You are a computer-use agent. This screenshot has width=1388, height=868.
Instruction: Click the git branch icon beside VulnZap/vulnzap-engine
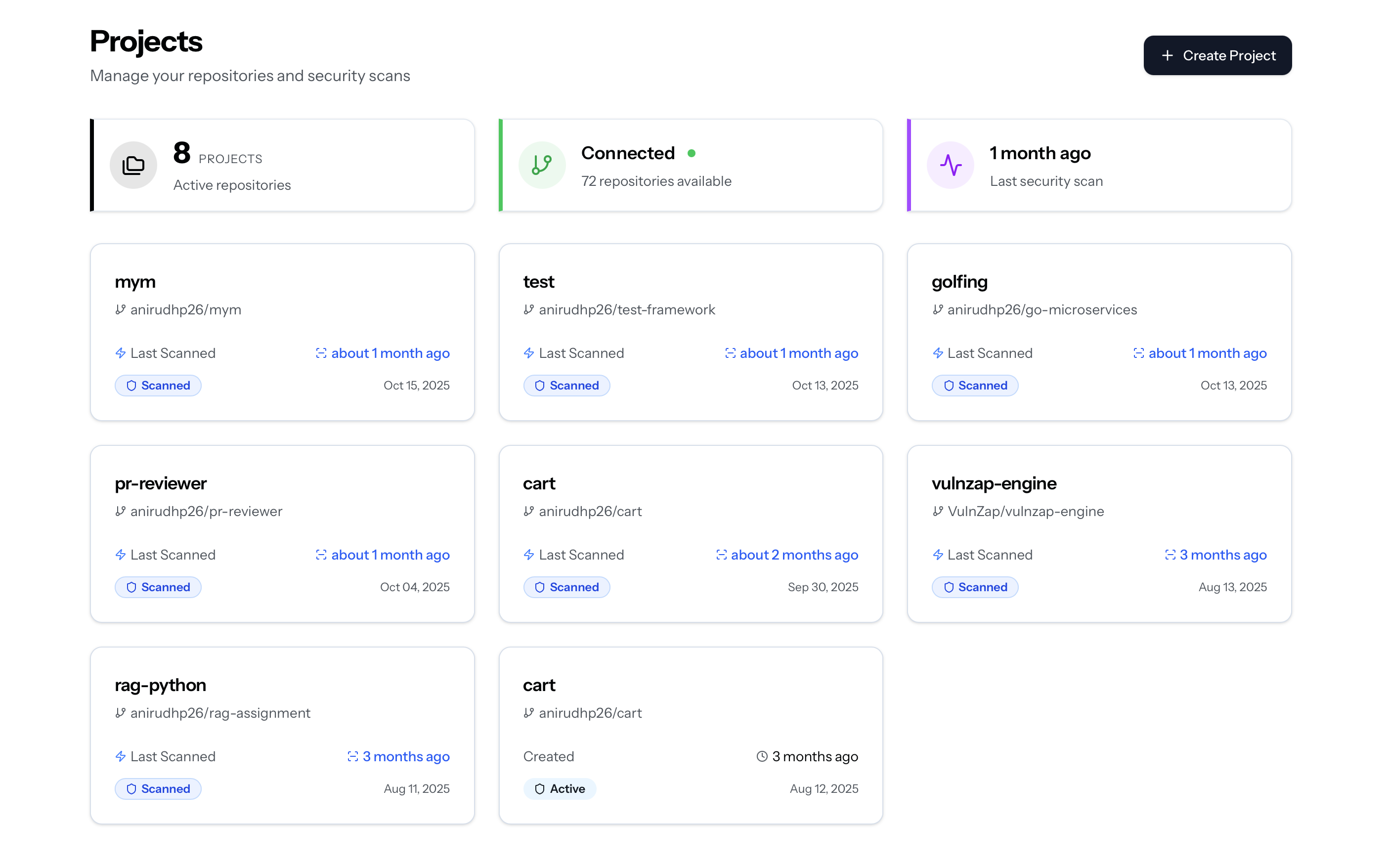tap(937, 511)
